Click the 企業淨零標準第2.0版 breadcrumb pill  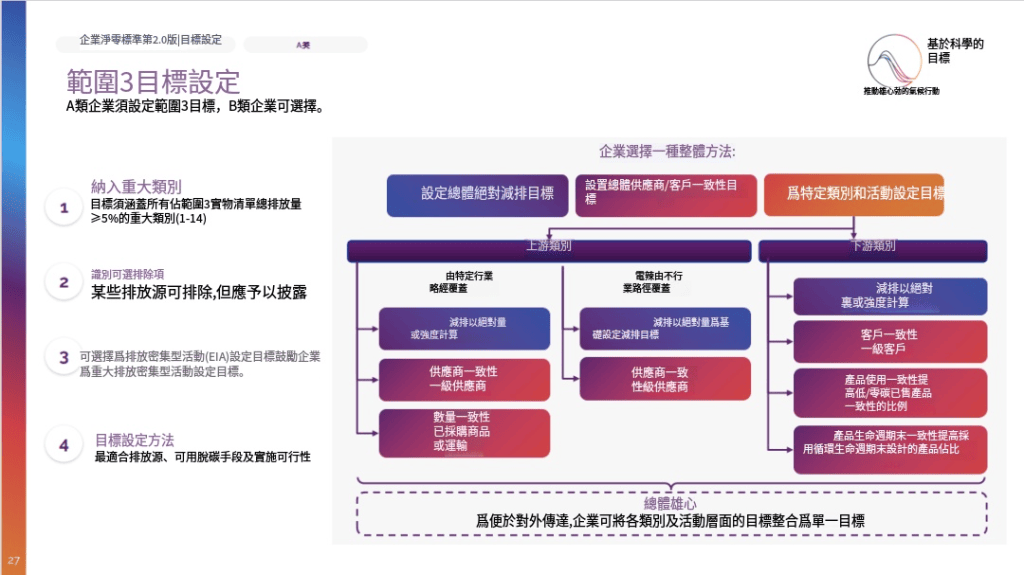tap(146, 42)
